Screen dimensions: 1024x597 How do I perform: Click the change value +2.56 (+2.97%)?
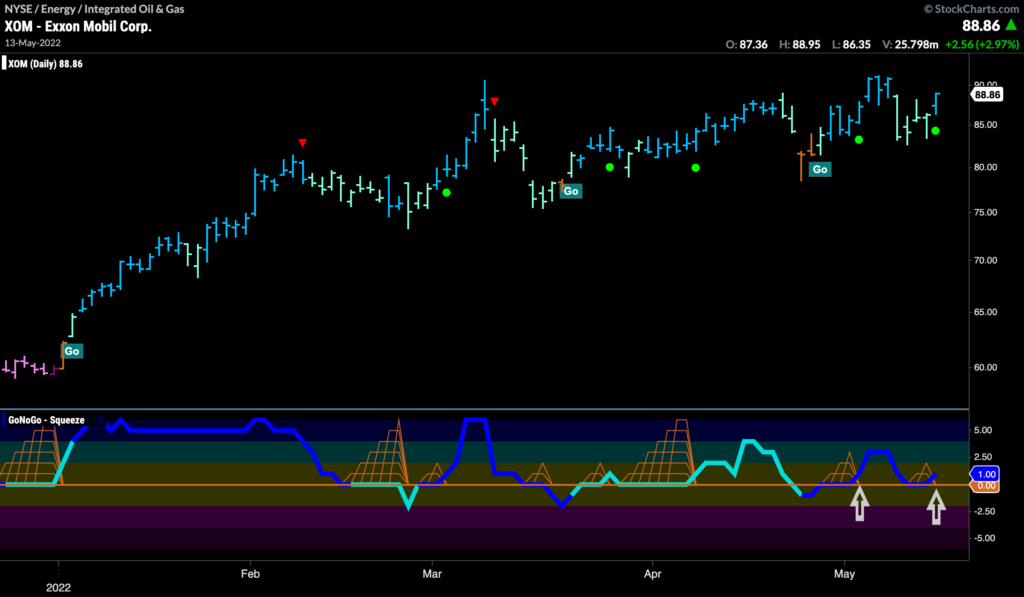982,44
